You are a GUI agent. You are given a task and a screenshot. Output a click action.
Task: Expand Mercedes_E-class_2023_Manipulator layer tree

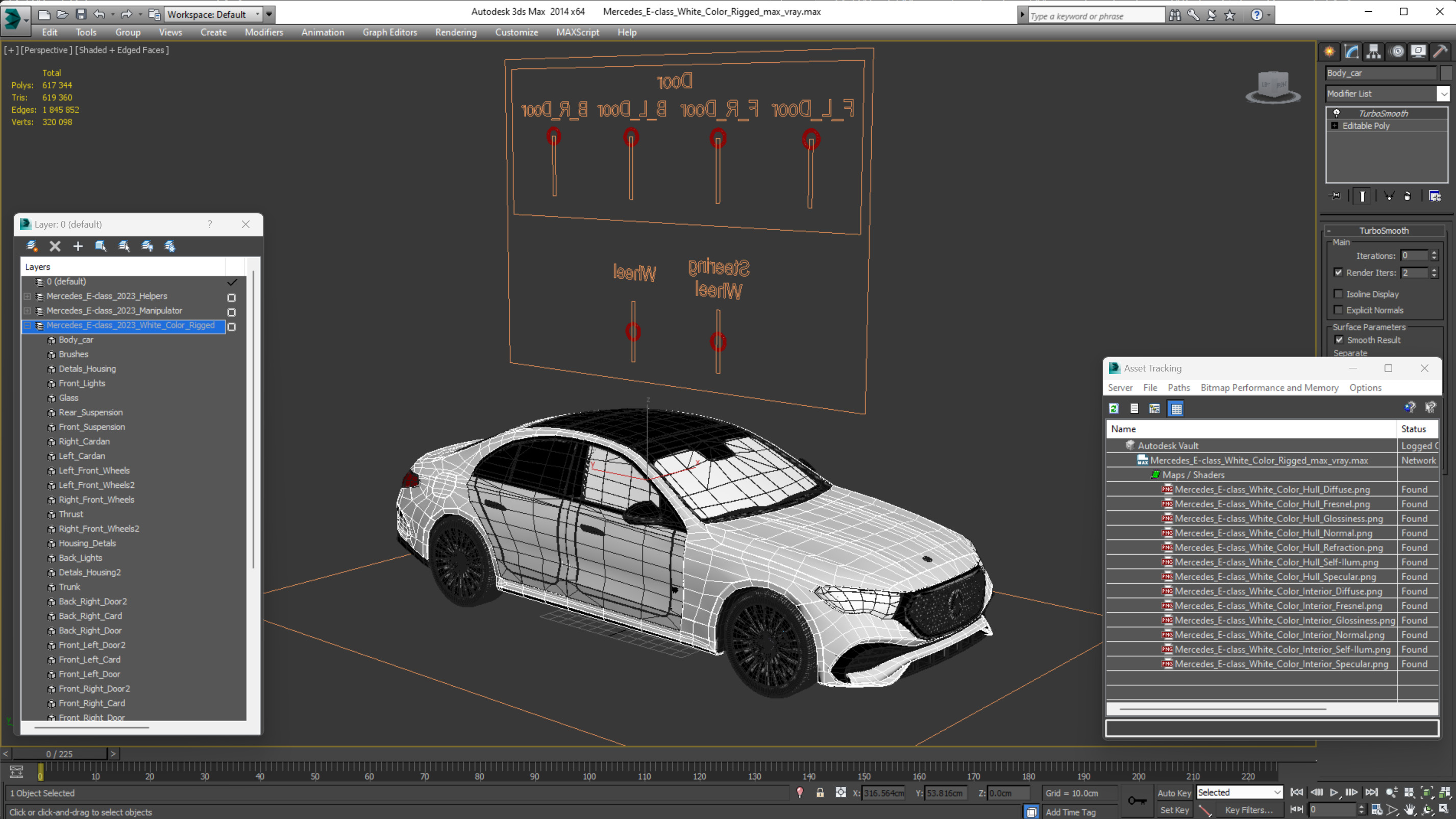point(27,310)
